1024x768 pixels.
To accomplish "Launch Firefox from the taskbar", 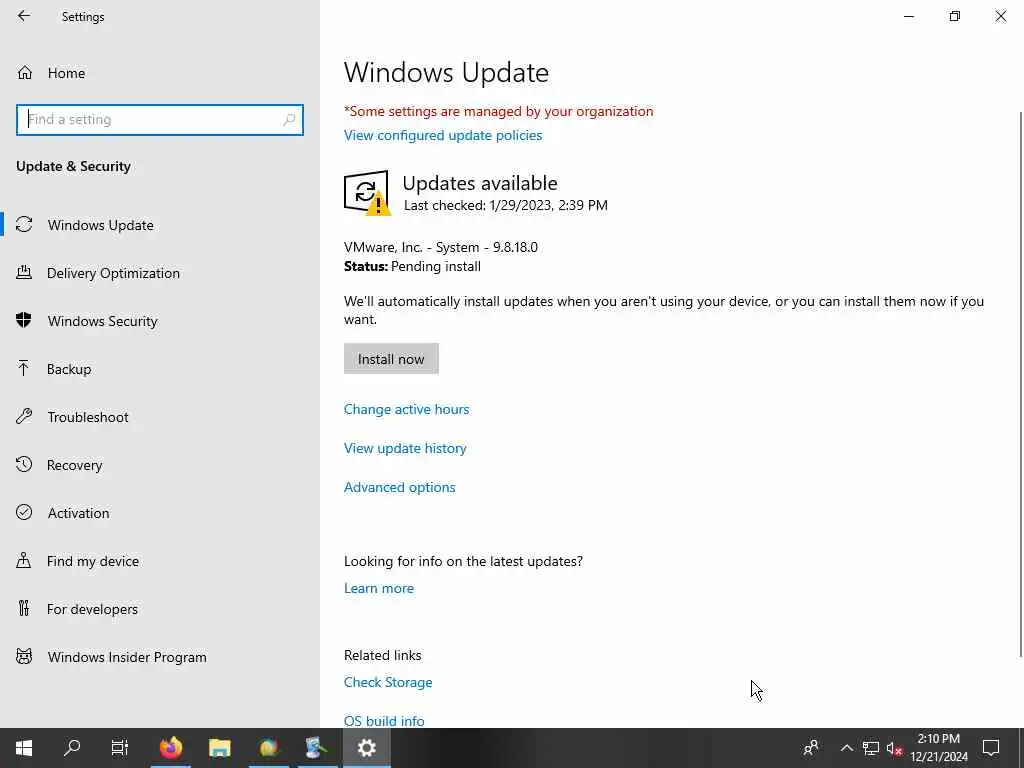I will pyautogui.click(x=171, y=748).
